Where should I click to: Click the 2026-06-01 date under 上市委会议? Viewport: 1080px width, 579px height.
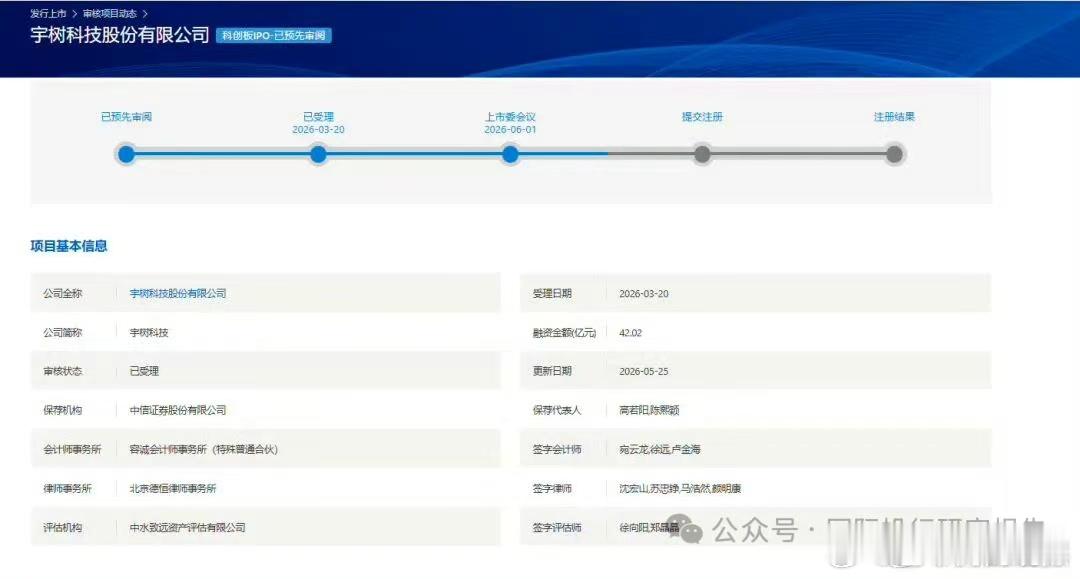[x=510, y=129]
